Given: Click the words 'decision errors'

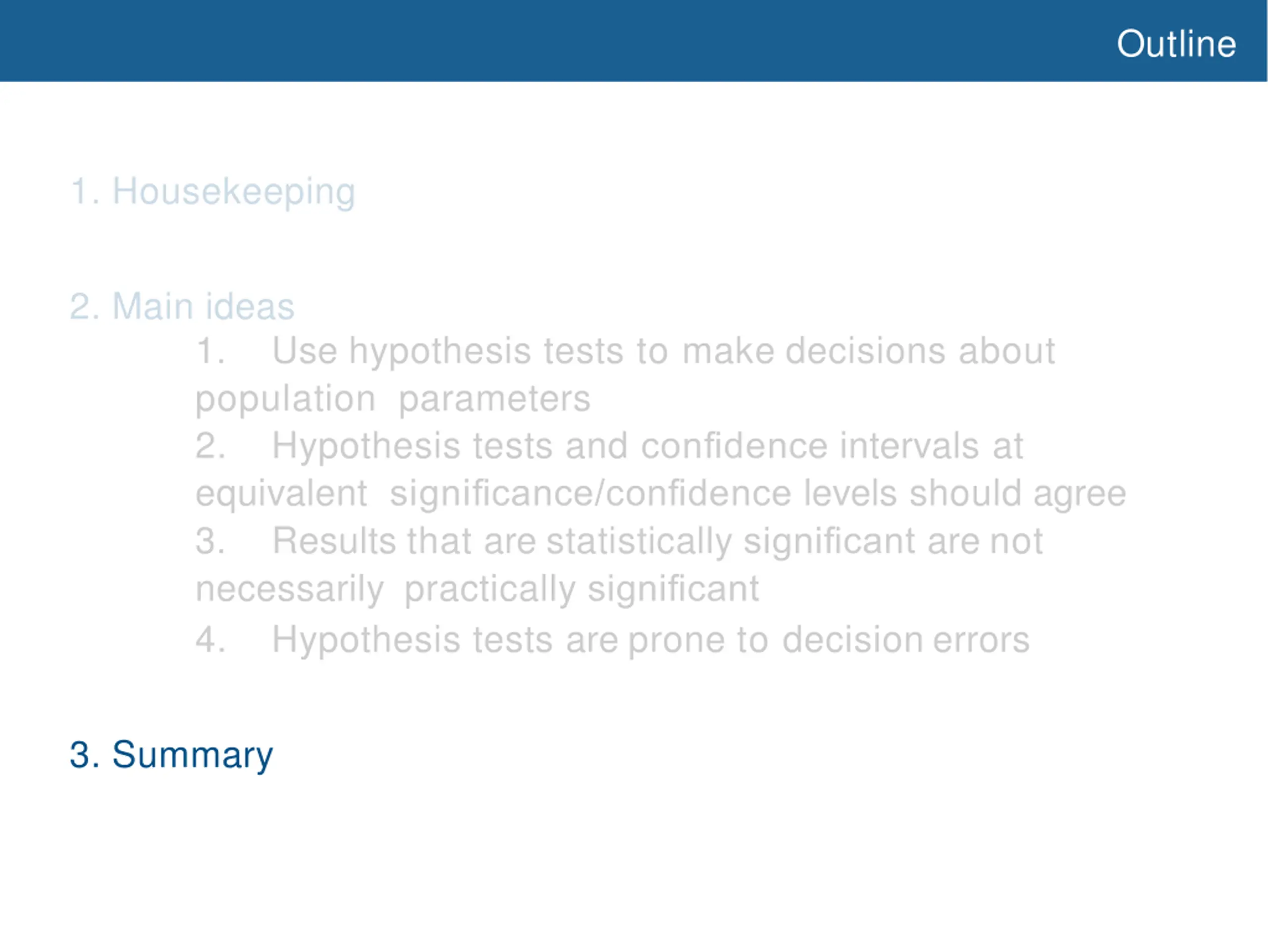Looking at the screenshot, I should (x=906, y=639).
